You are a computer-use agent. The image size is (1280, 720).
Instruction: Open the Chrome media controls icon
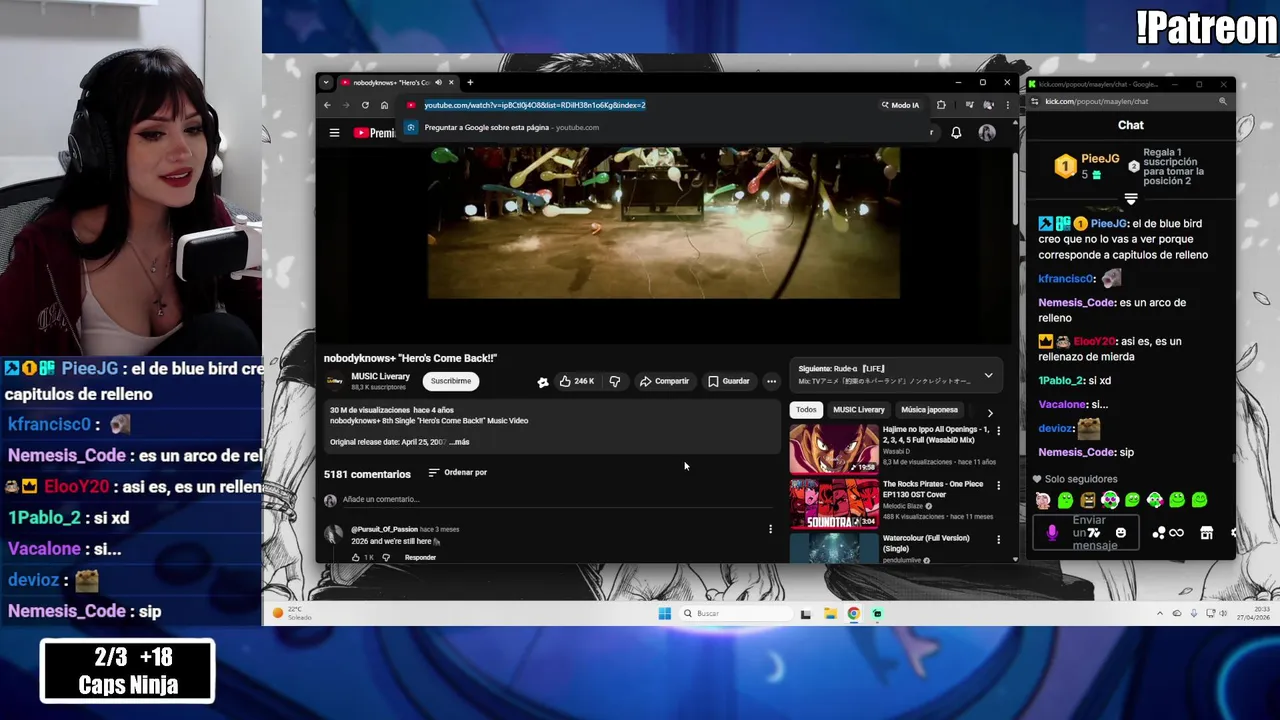coord(969,105)
